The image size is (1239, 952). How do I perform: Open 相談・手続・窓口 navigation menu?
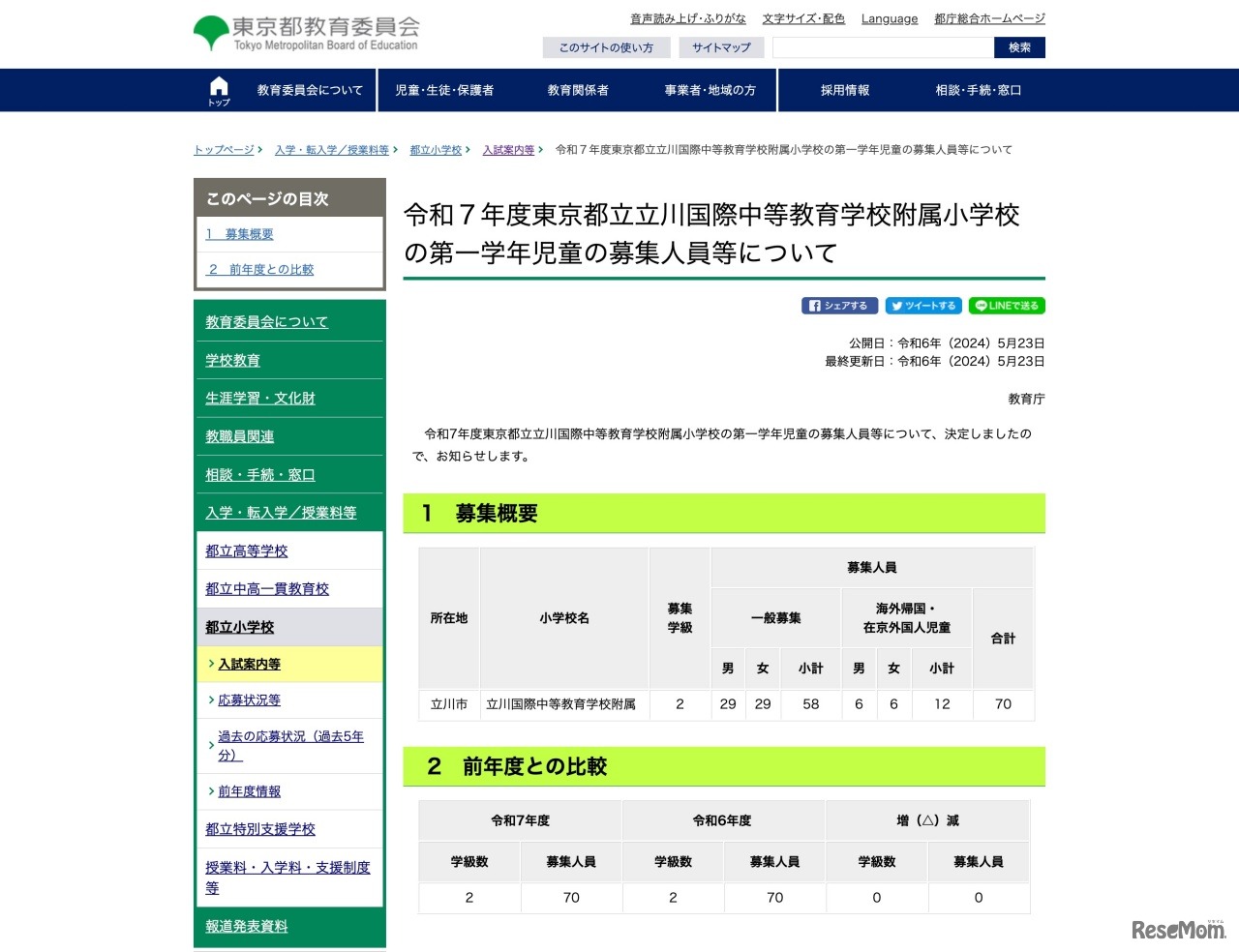[979, 90]
